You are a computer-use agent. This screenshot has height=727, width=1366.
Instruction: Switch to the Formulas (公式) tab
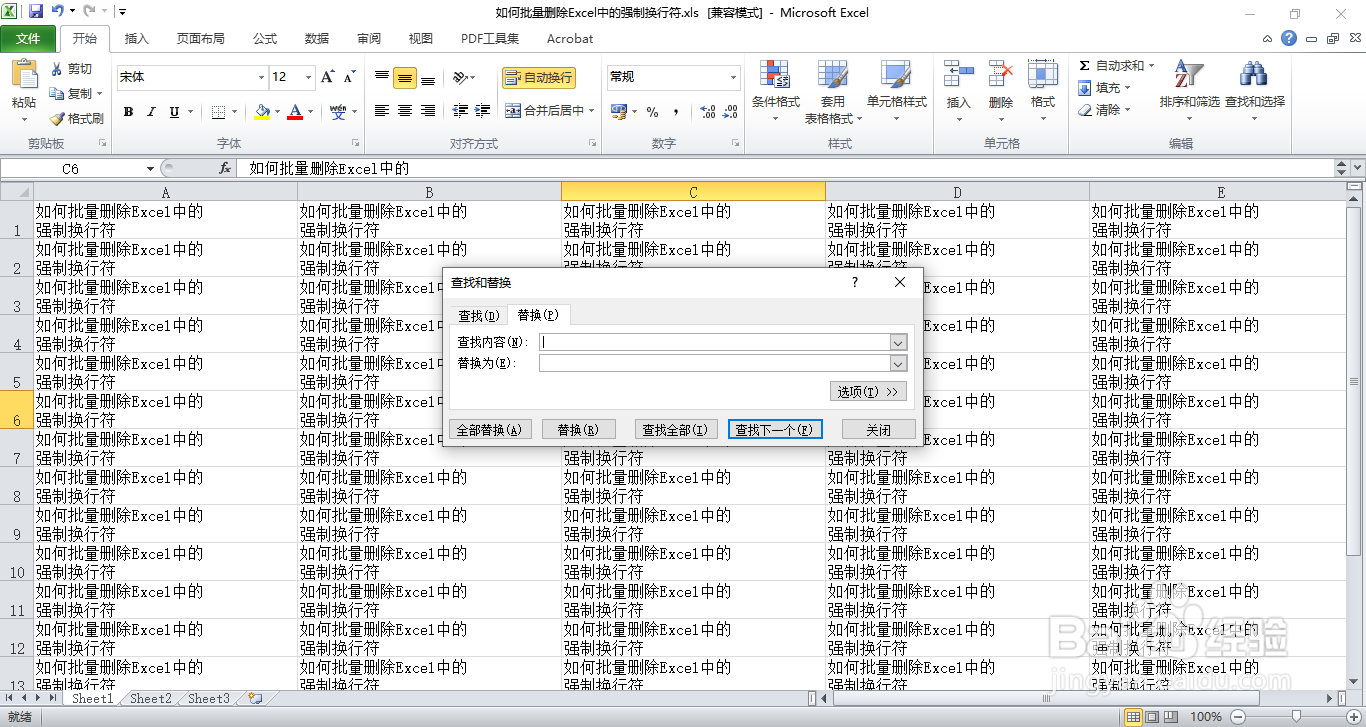pyautogui.click(x=265, y=39)
